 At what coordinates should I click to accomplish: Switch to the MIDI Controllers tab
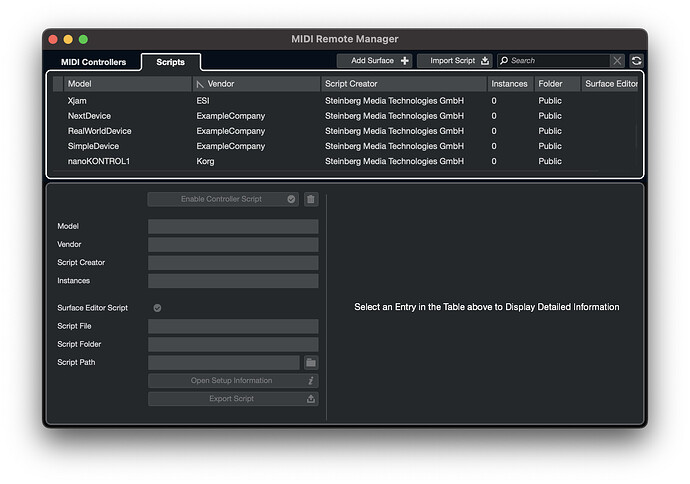(93, 62)
